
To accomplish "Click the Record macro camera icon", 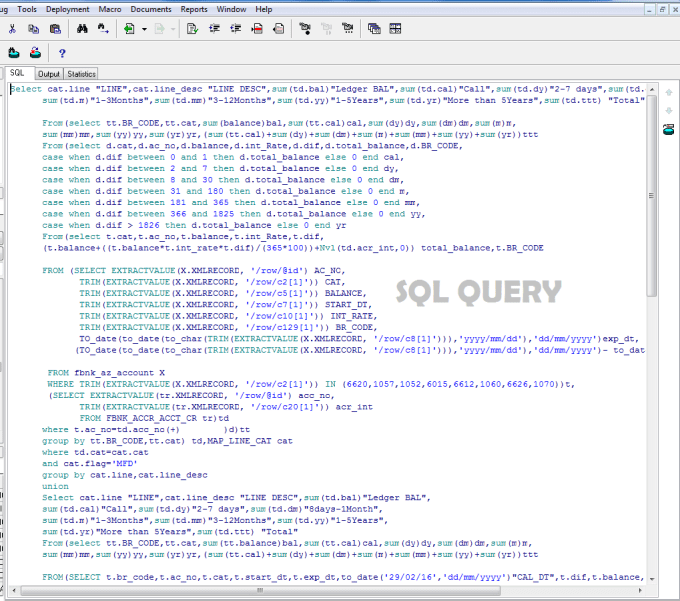I will tap(305, 29).
